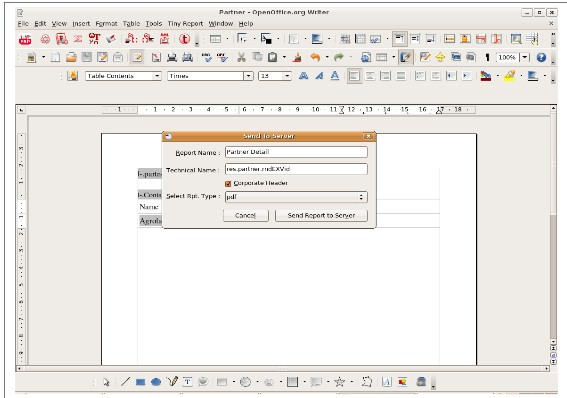Toggle Align Left paragraph button
This screenshot has height=398, width=567.
click(x=354, y=76)
